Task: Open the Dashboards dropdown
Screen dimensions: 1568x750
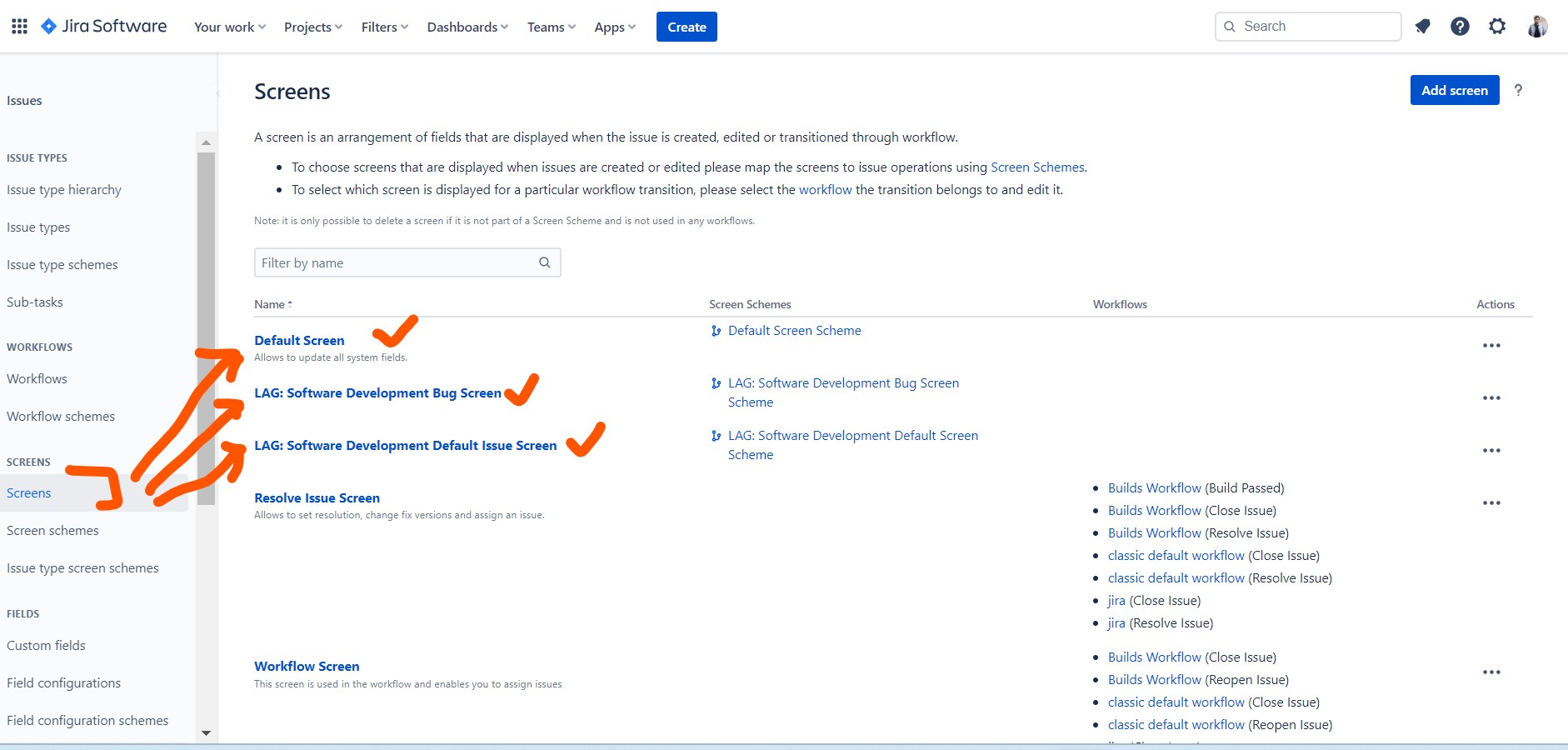Action: (467, 27)
